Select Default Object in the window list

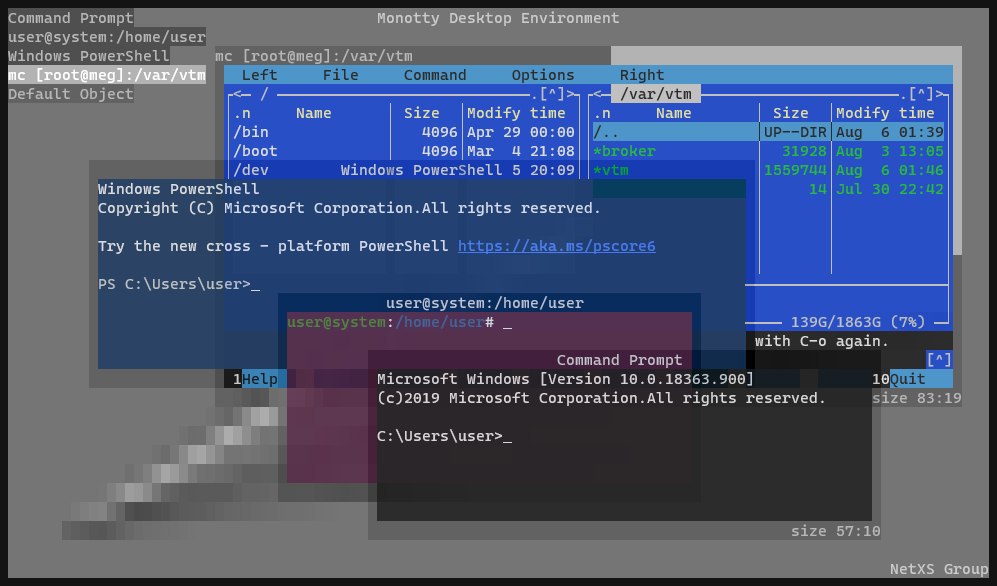(71, 94)
